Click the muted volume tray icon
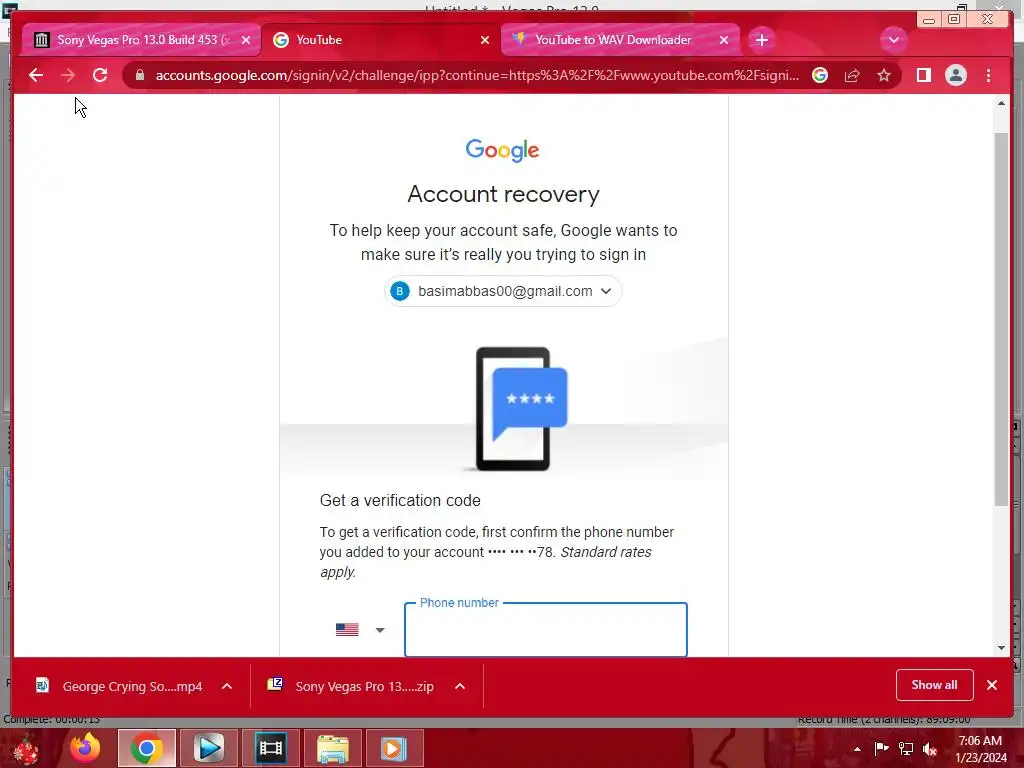Screen dimensions: 1024x768 (x=930, y=748)
